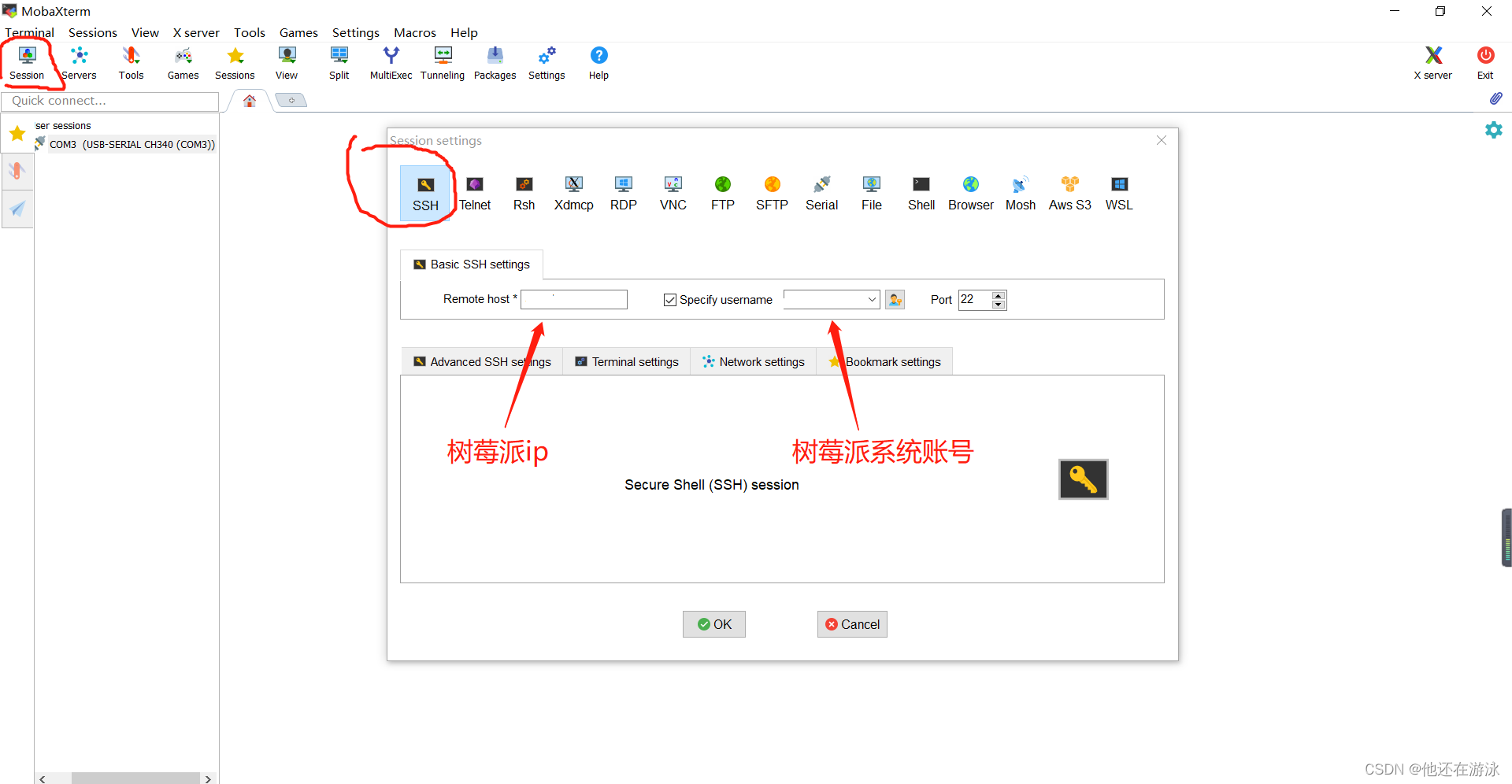Viewport: 1512px width, 784px height.
Task: Open Packages from the toolbar
Action: click(x=495, y=63)
